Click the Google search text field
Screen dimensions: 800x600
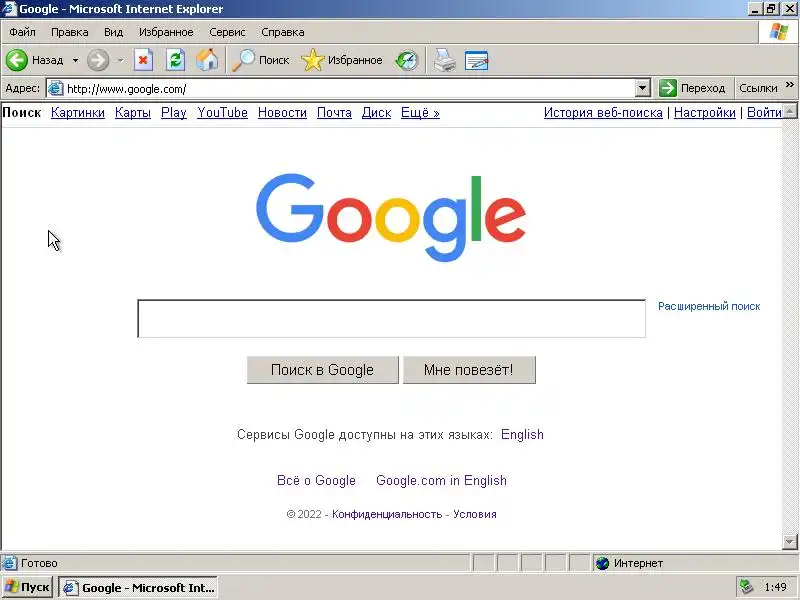click(x=391, y=319)
